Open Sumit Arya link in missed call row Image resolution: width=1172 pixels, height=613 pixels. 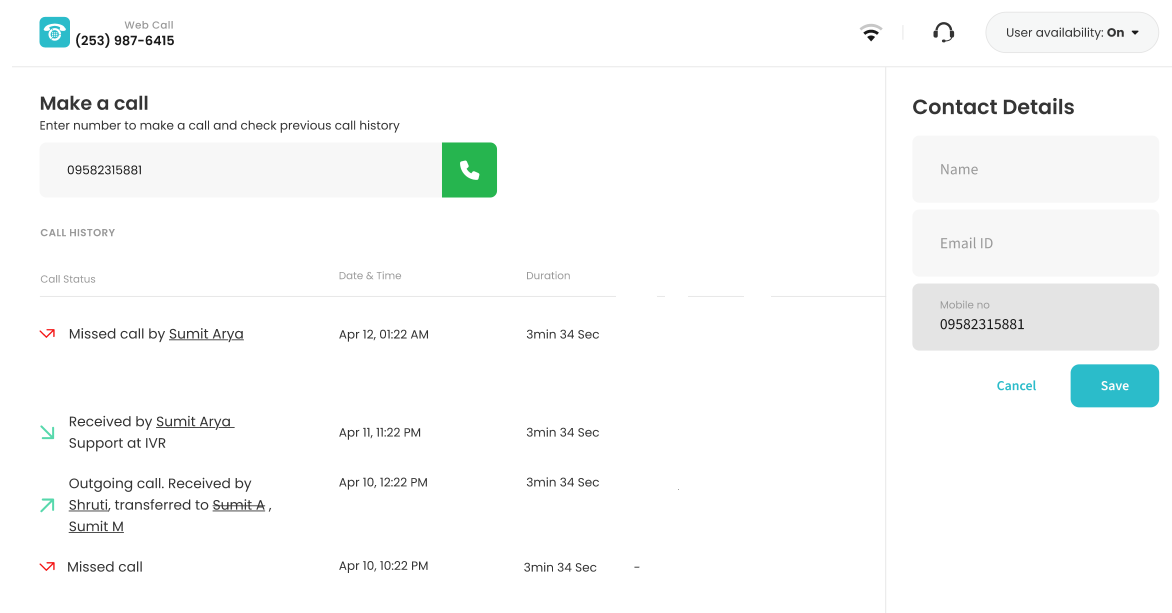[206, 334]
